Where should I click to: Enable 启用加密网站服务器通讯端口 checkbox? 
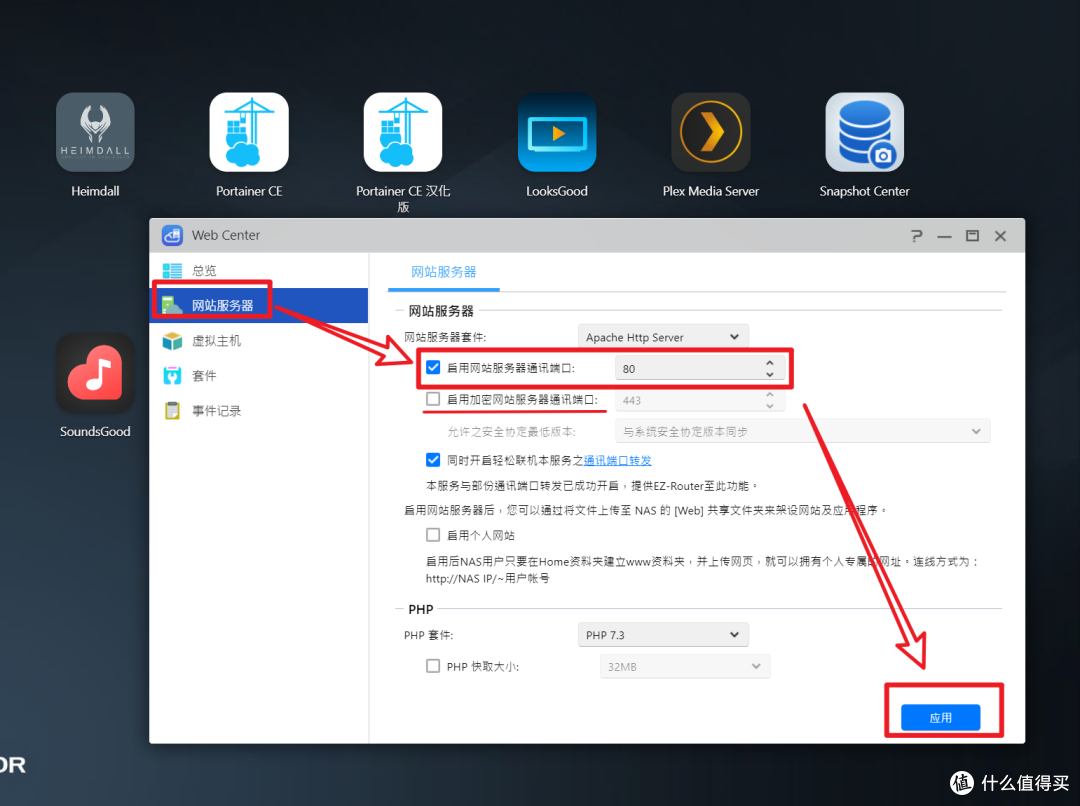click(x=433, y=399)
